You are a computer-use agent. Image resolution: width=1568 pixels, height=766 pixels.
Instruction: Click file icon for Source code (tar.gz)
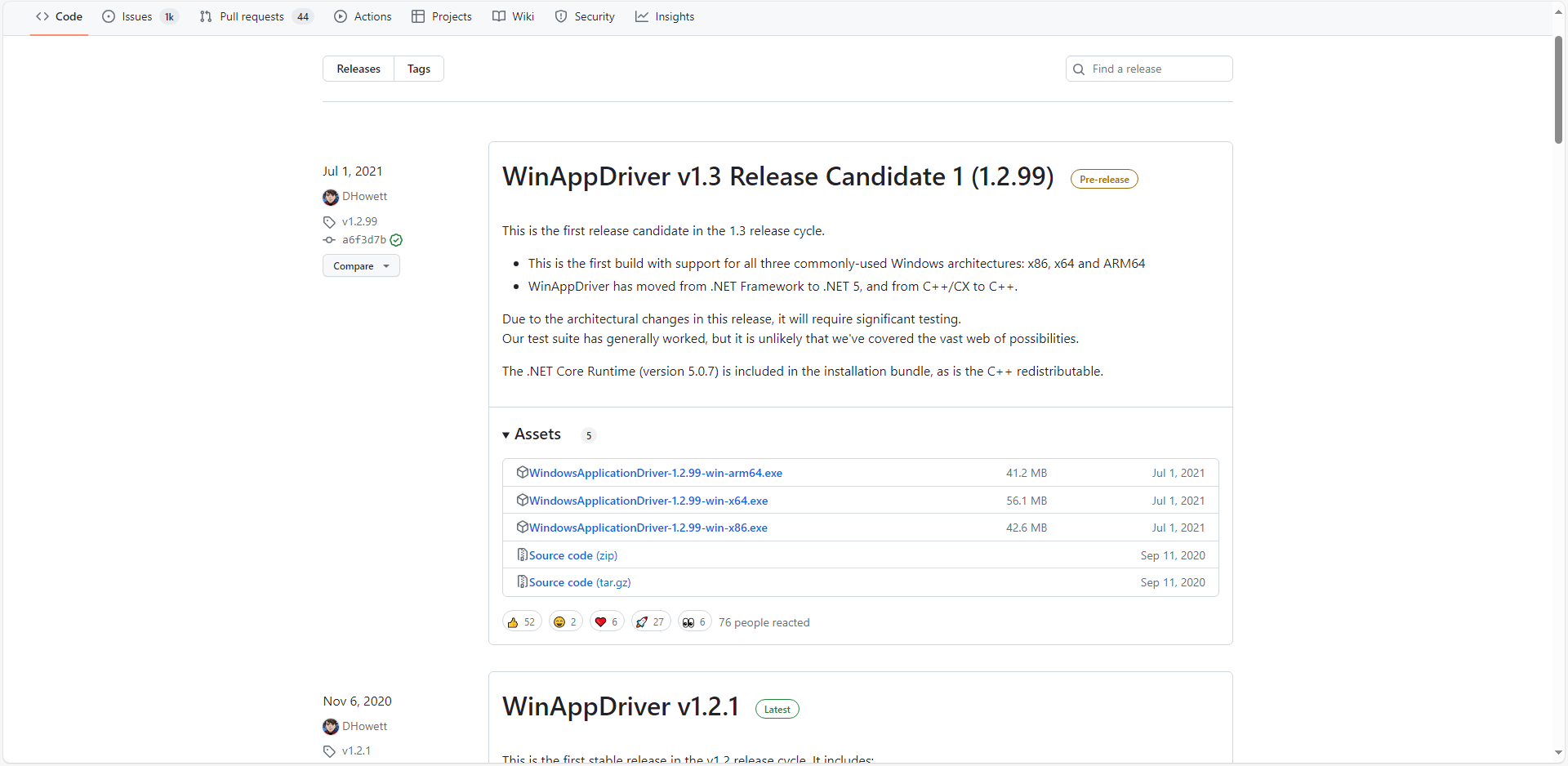522,581
